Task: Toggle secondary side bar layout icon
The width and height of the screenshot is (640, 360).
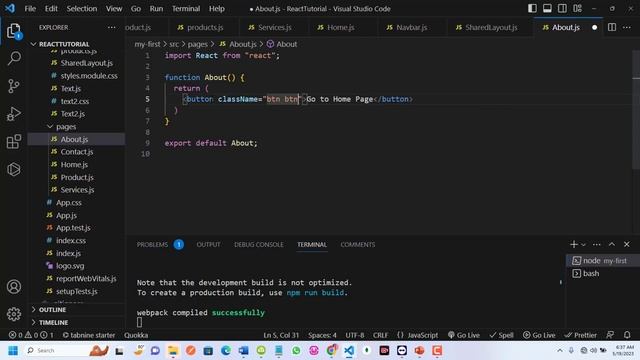Action: tap(562, 9)
